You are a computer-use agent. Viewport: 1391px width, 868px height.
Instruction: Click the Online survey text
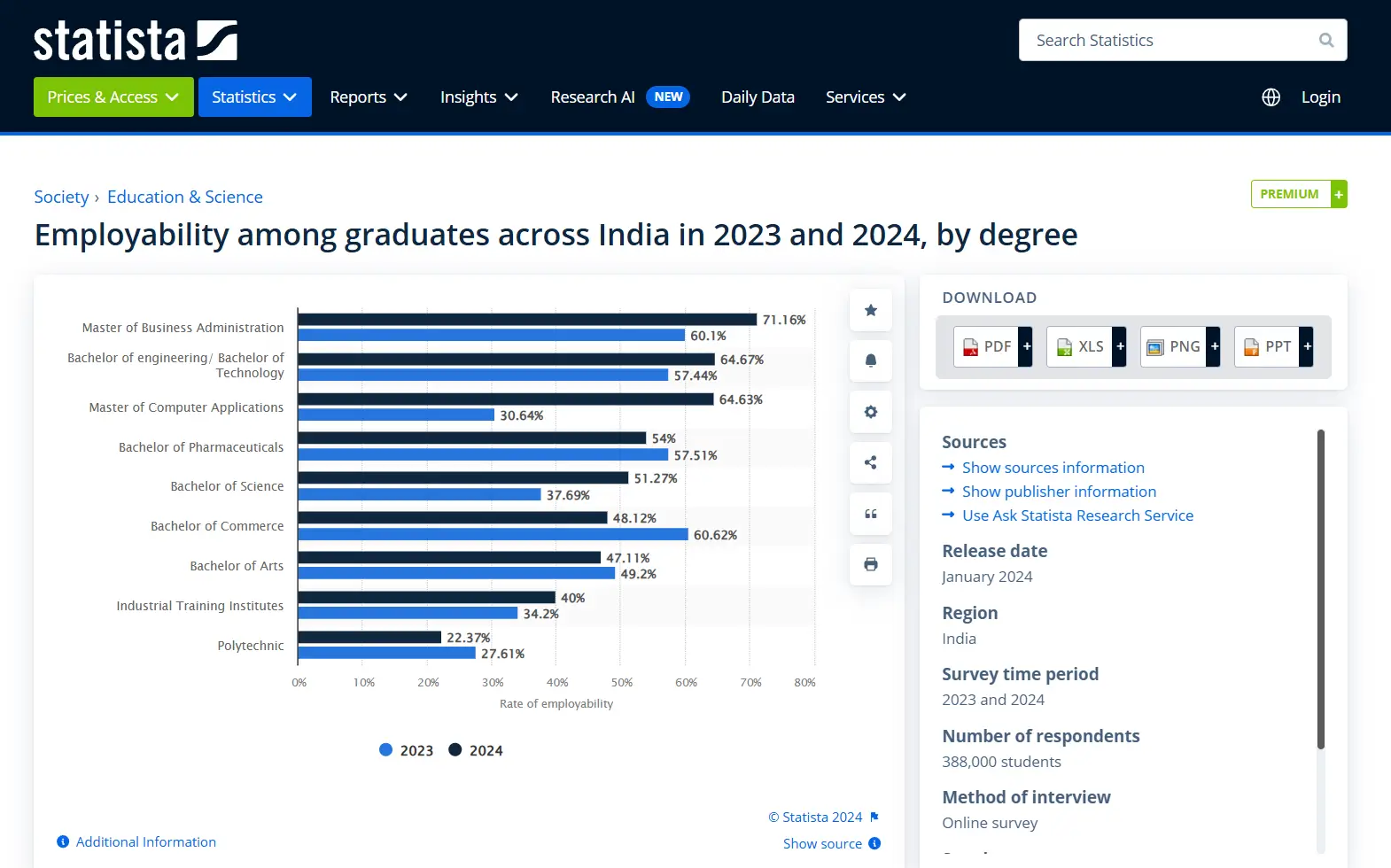(990, 823)
